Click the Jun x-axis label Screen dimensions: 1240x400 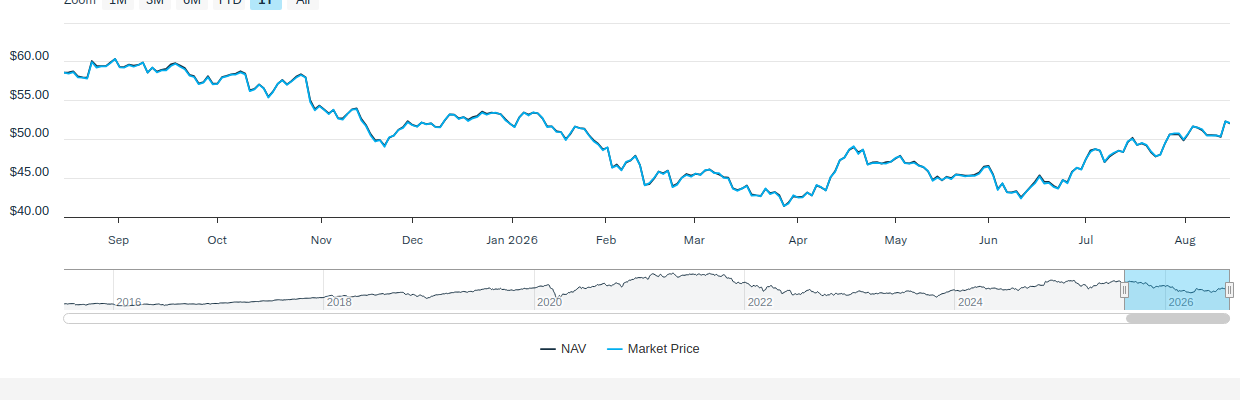click(x=988, y=240)
